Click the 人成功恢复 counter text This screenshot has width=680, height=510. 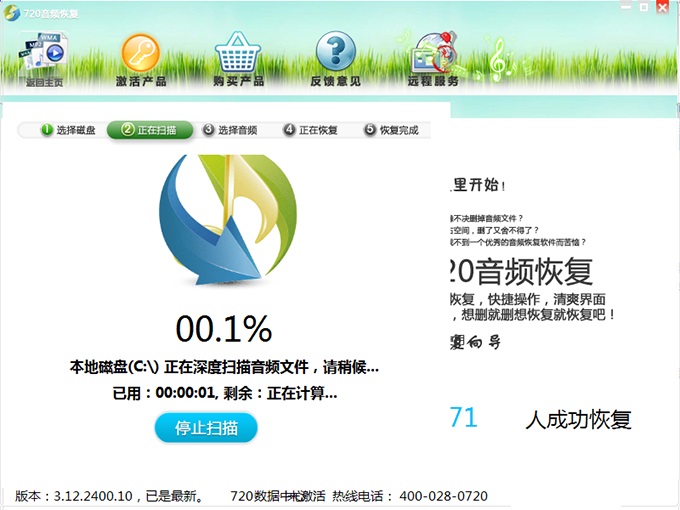coord(578,419)
